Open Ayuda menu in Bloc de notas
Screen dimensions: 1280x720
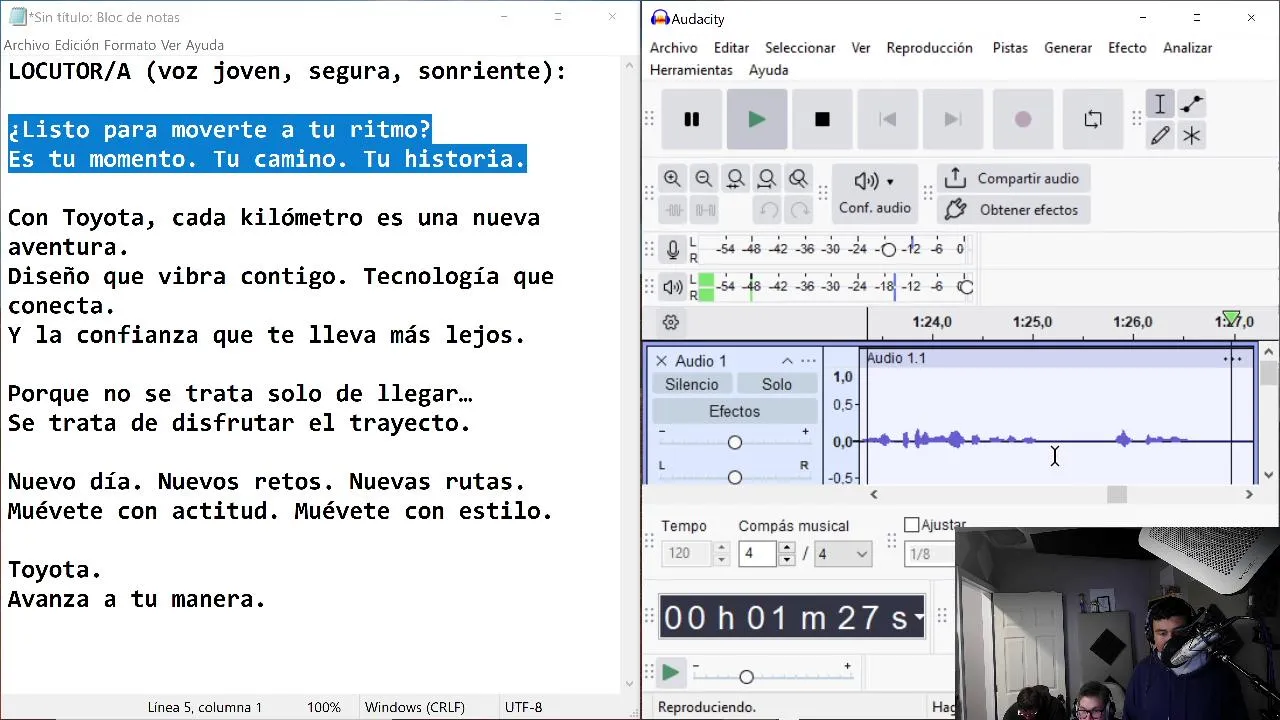(204, 45)
